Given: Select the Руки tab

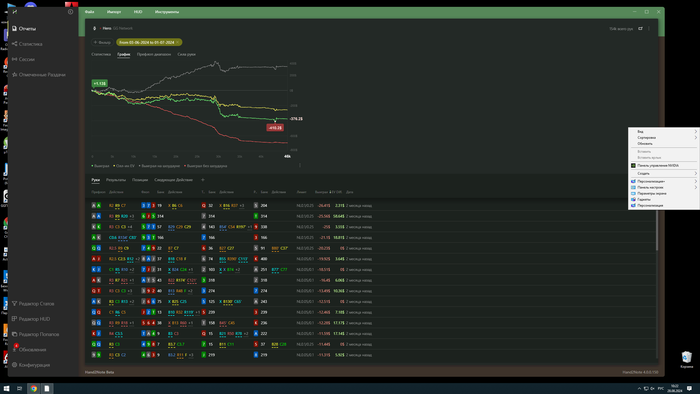Looking at the screenshot, I should pos(96,180).
